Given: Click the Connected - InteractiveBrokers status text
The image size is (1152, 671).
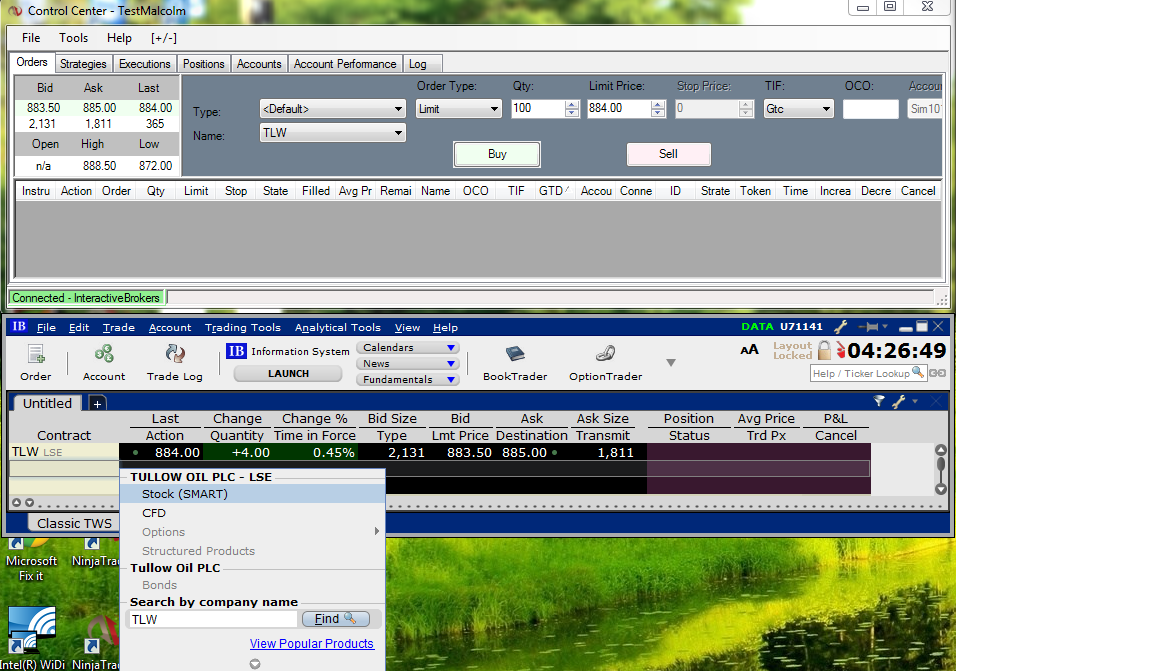Looking at the screenshot, I should coord(86,298).
